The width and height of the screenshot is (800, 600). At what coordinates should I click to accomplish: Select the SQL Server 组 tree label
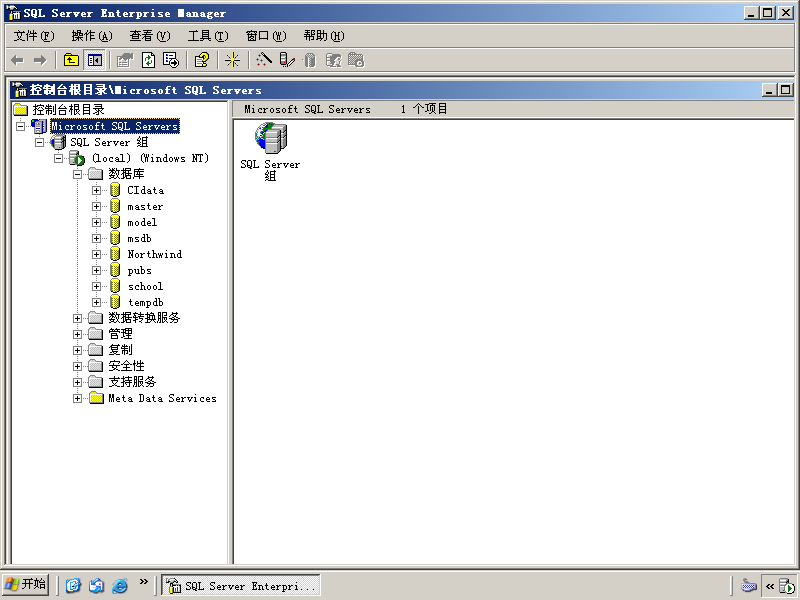click(x=109, y=142)
